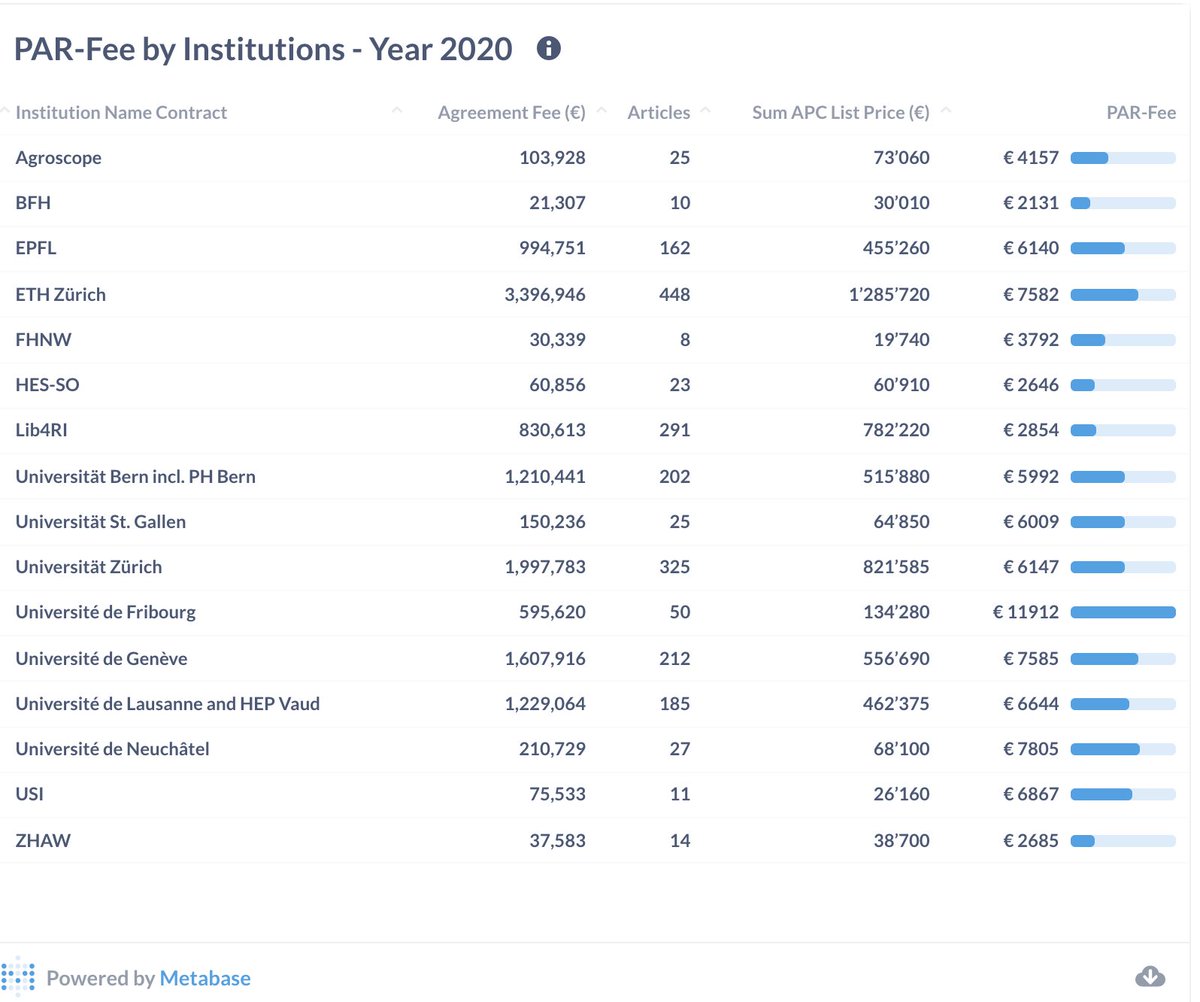Click the Agroscope PAR-Fee progress bar
Screen dimensions: 1200x1002
coord(1123,158)
